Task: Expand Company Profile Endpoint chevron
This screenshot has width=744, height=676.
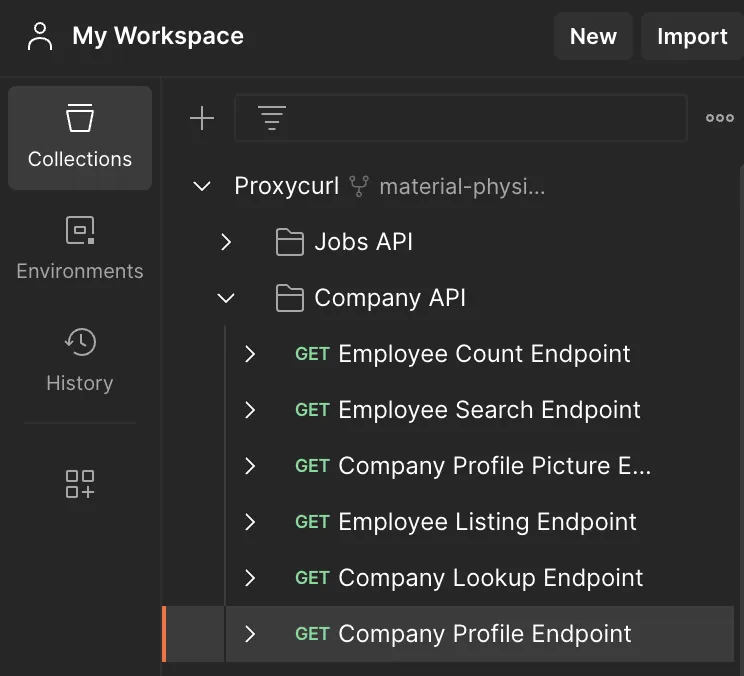Action: coord(250,634)
